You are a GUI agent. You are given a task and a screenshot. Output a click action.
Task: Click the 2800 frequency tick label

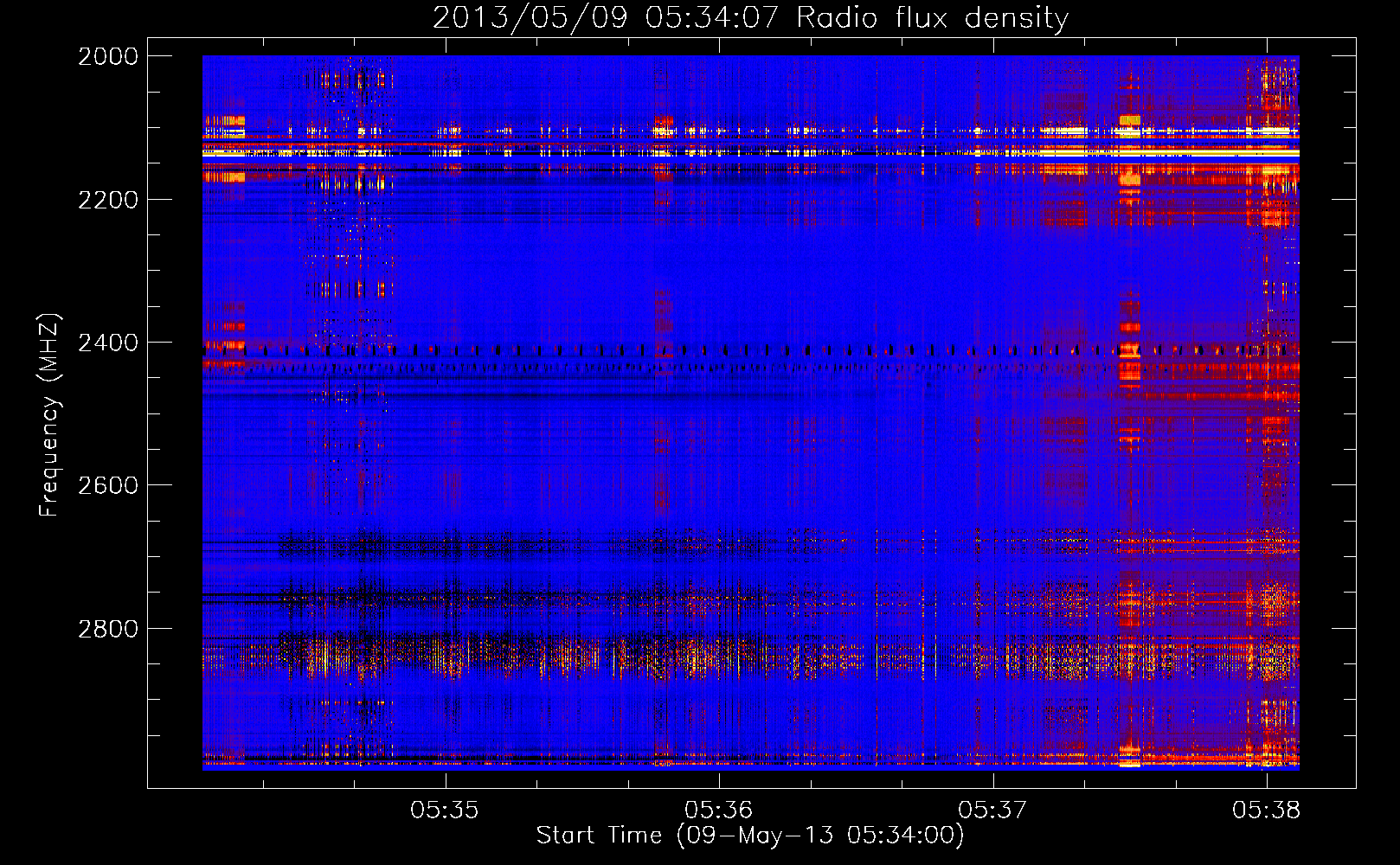click(108, 628)
